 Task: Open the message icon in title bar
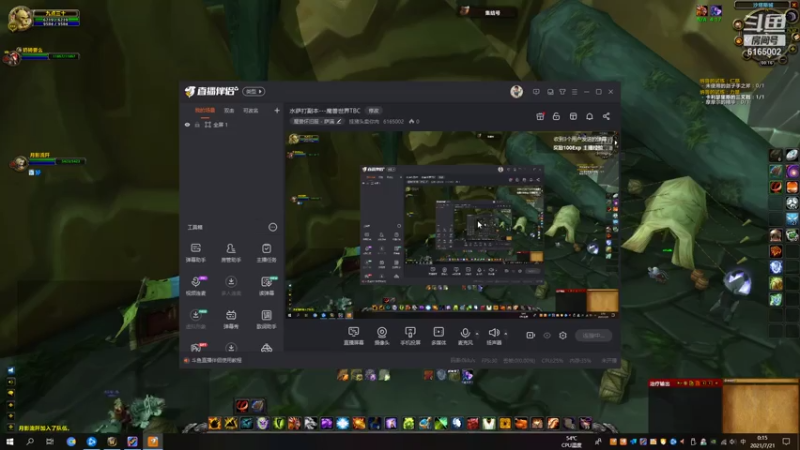[536, 92]
